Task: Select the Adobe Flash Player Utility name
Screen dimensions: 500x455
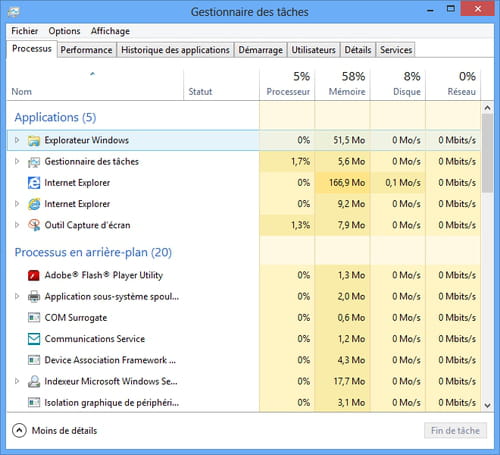Action: [x=104, y=275]
